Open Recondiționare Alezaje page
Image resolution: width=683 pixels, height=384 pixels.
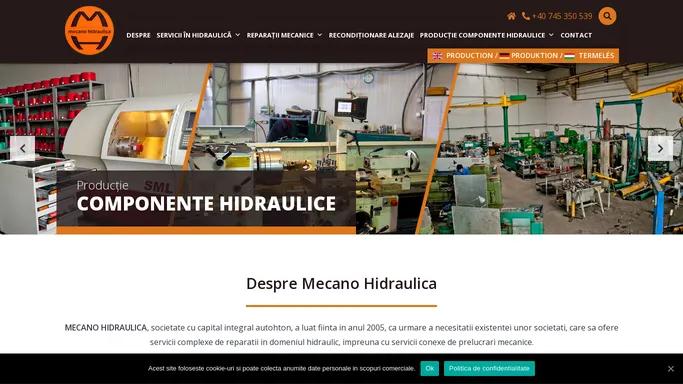point(371,35)
